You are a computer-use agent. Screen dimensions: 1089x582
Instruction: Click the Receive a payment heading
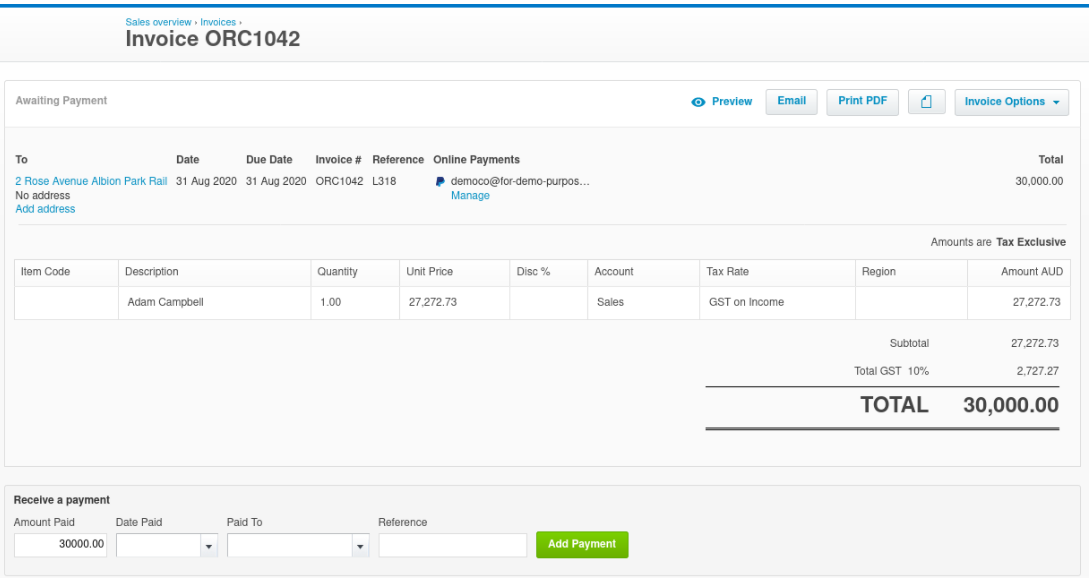pyautogui.click(x=62, y=501)
